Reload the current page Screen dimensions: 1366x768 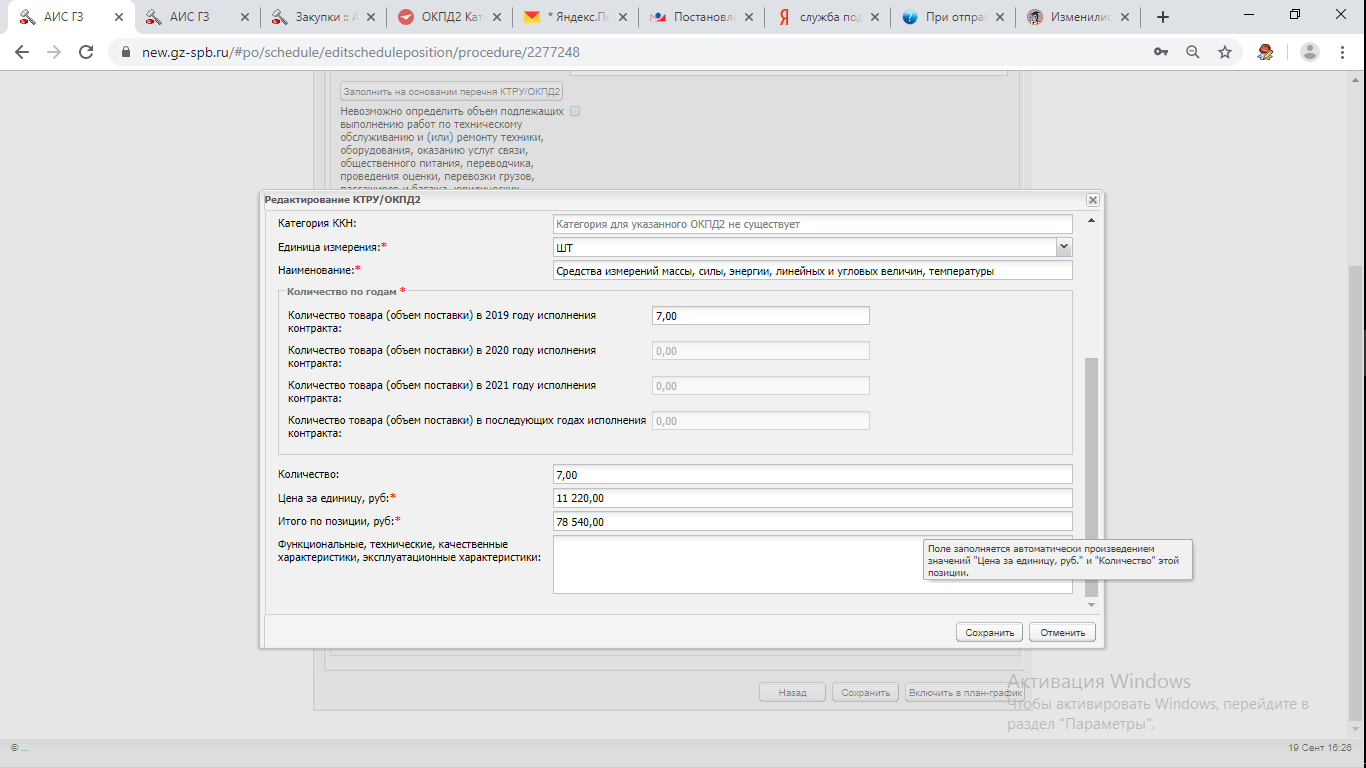86,52
